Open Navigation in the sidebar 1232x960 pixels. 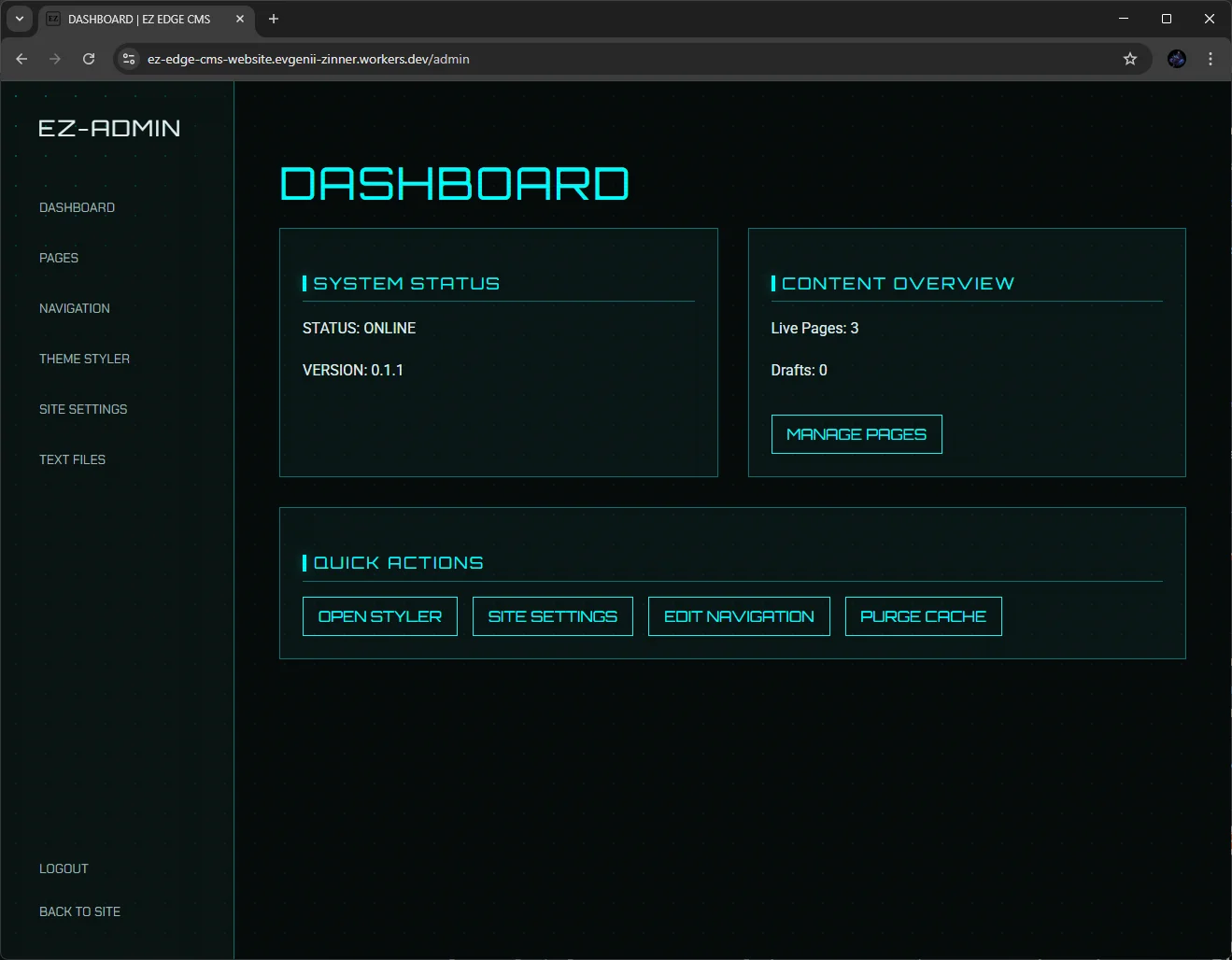[x=75, y=308]
